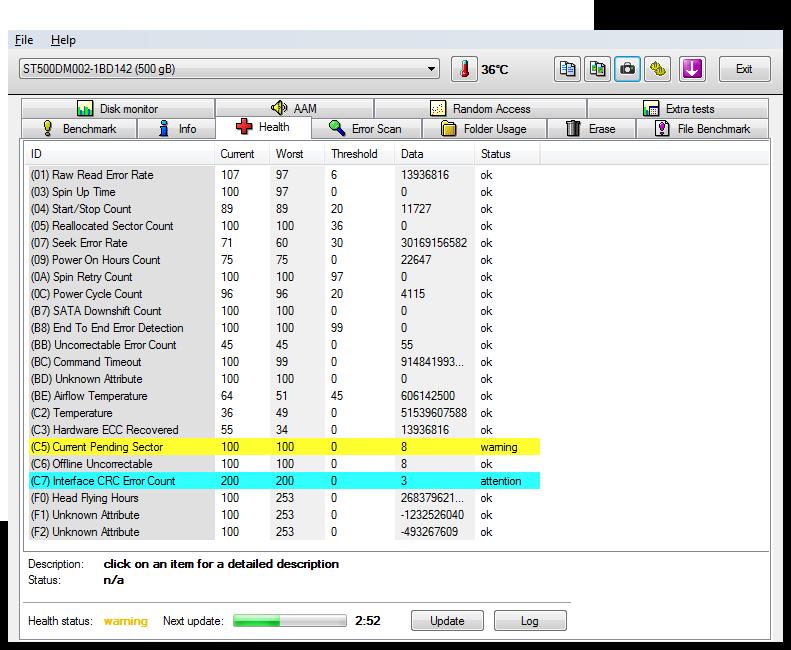Open the File menu

pyautogui.click(x=24, y=40)
